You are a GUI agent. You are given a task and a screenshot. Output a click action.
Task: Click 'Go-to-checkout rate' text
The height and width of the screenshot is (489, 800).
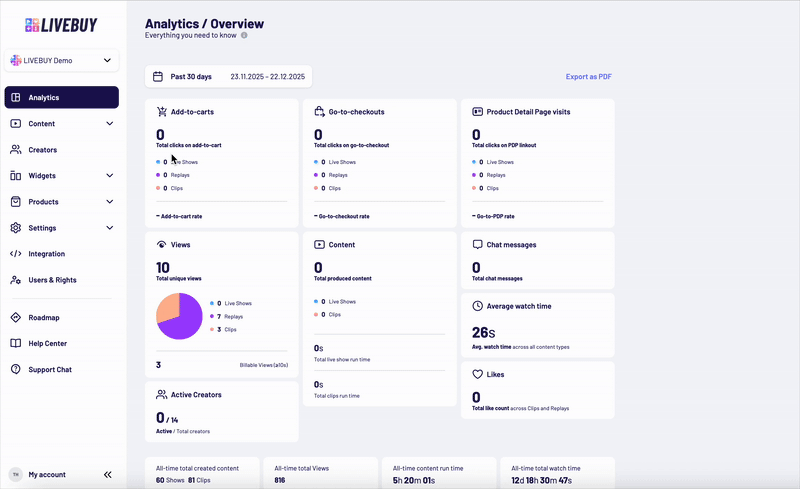[344, 216]
